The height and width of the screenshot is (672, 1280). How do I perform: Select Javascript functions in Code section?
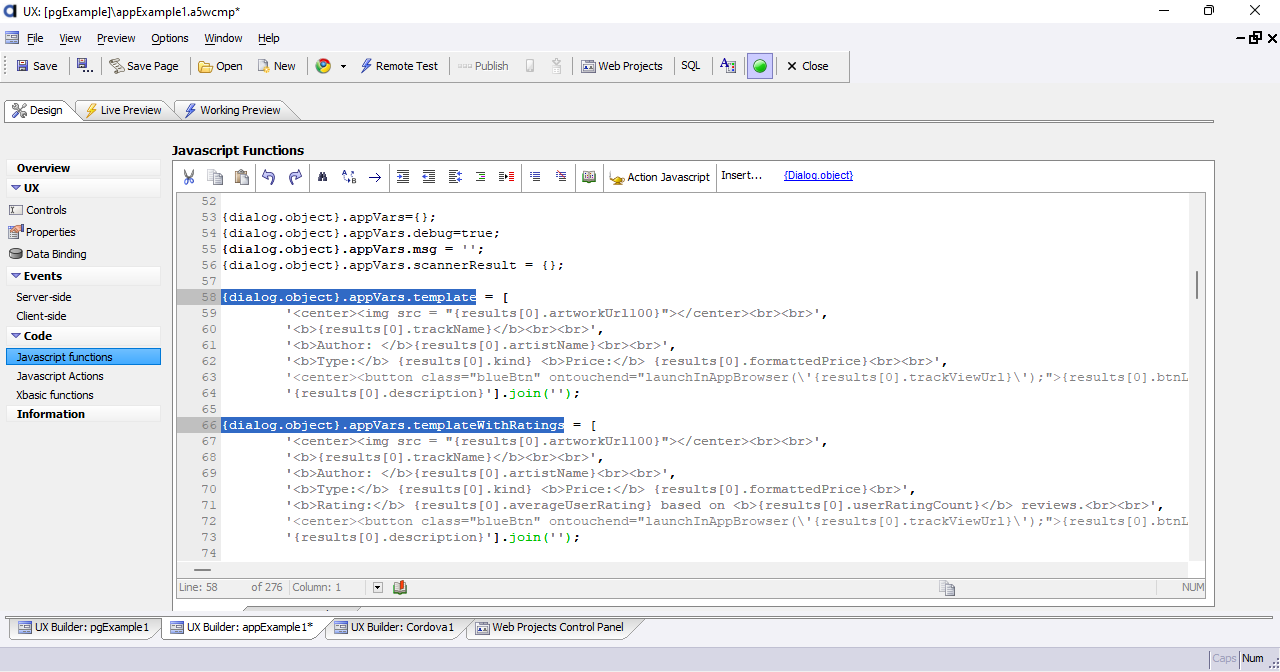point(83,357)
